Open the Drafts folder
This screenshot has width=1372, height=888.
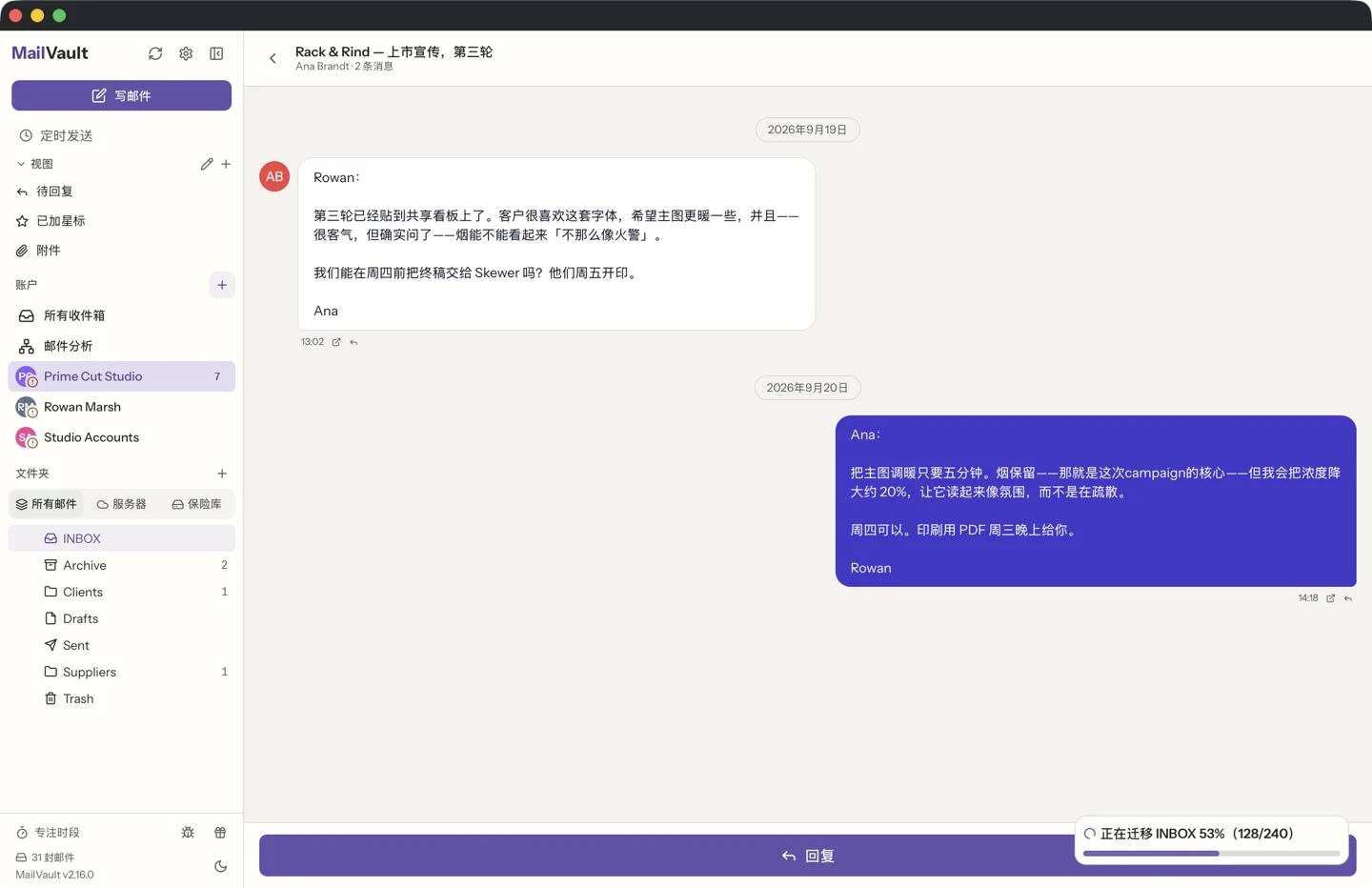tap(122, 618)
